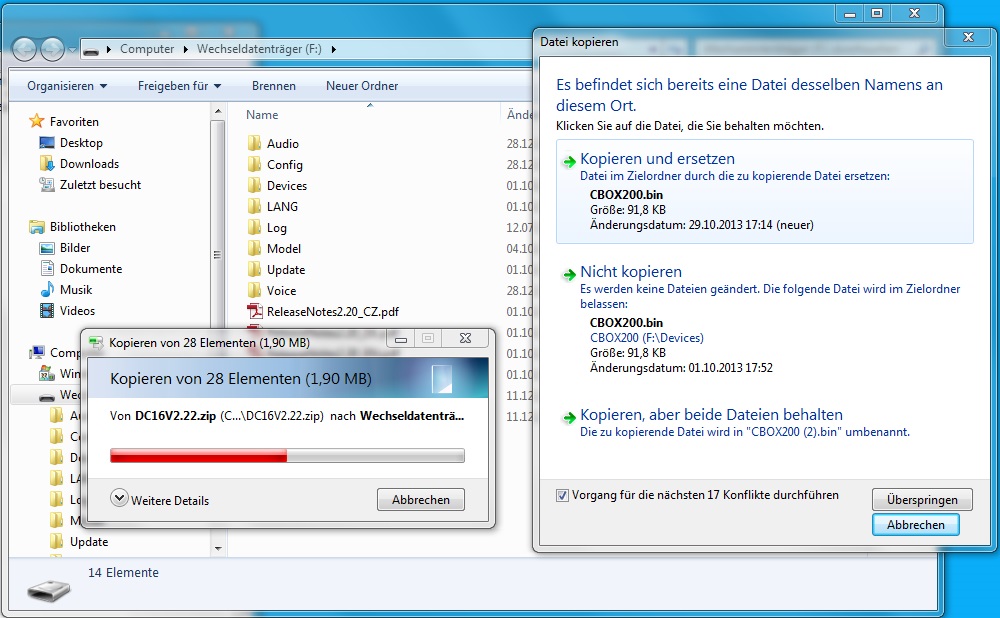
Task: Select the LANG folder icon
Action: [254, 207]
